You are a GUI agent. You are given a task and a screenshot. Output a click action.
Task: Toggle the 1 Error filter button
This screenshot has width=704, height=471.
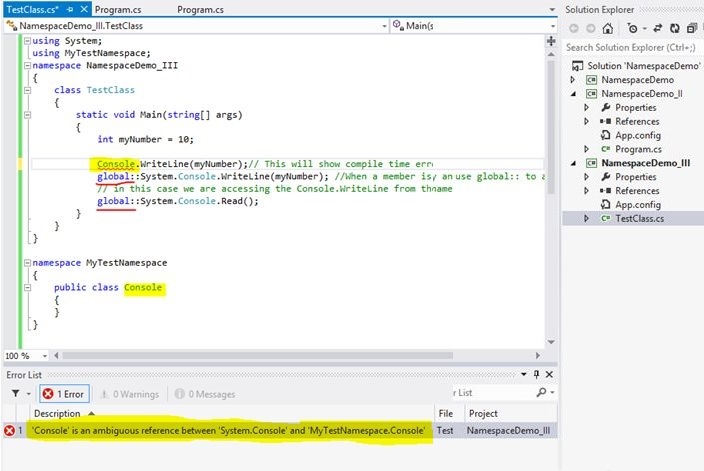pos(65,394)
